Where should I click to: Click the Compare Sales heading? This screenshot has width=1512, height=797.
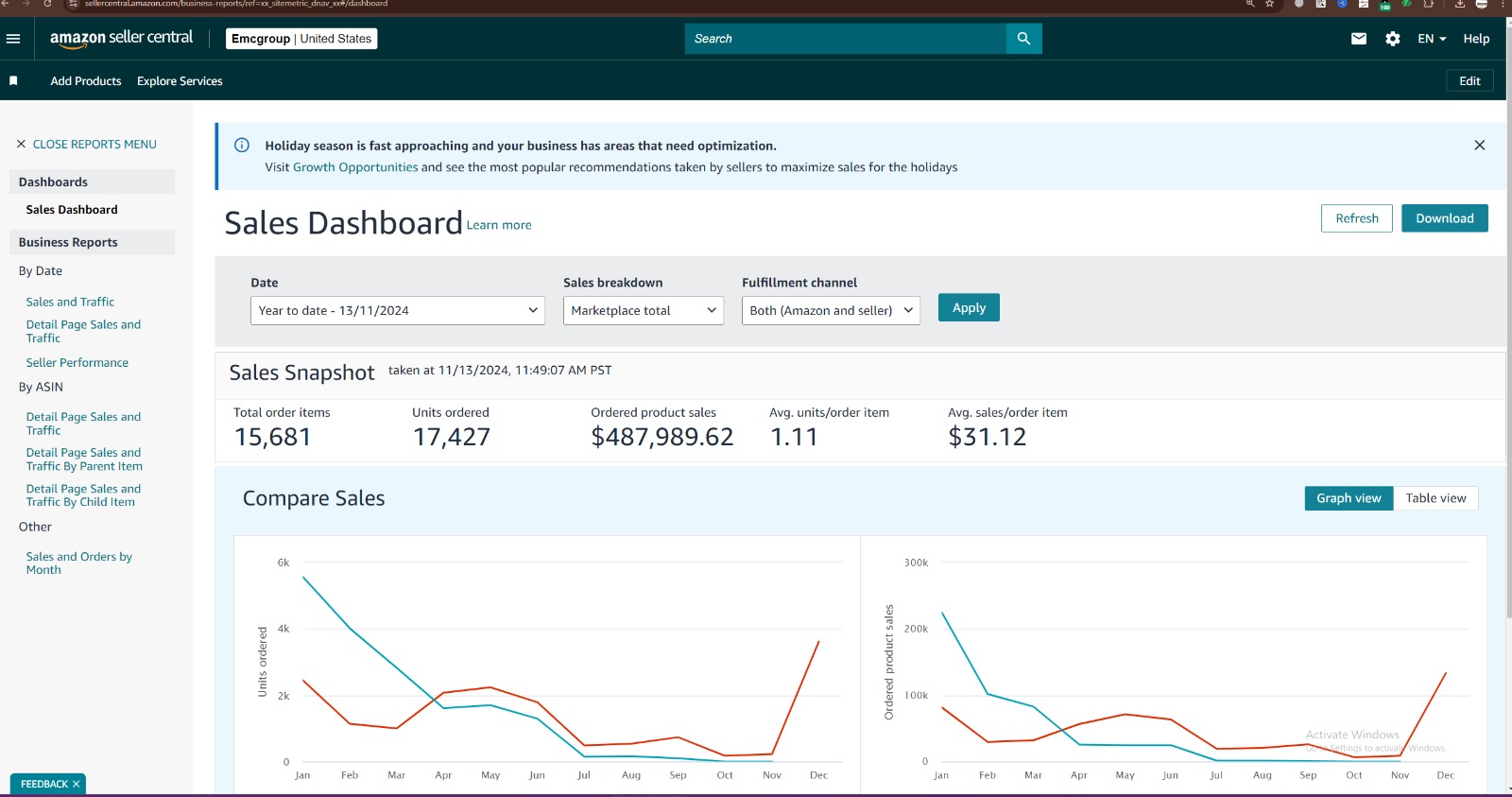(x=314, y=498)
